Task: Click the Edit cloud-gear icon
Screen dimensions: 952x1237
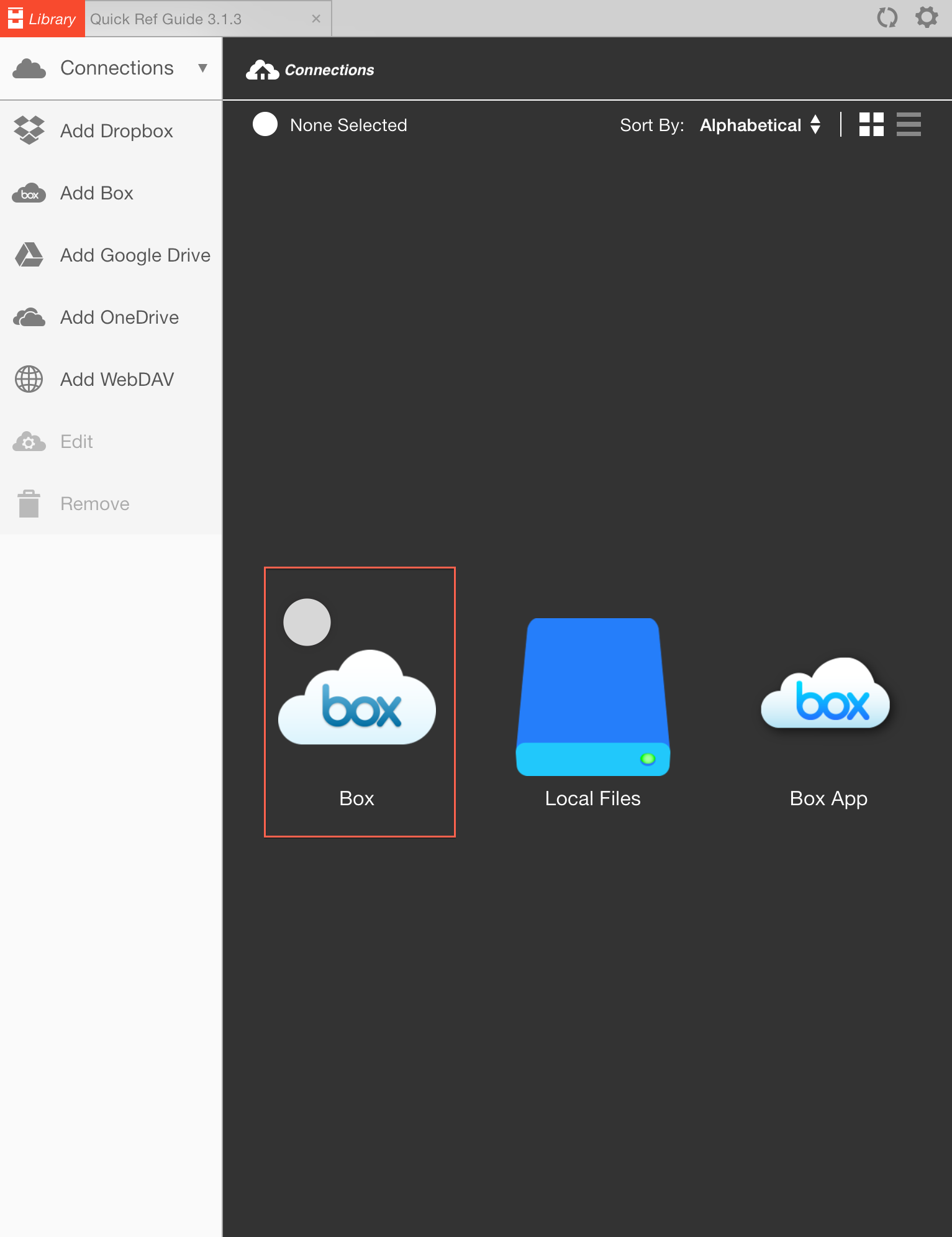Action: (x=29, y=441)
